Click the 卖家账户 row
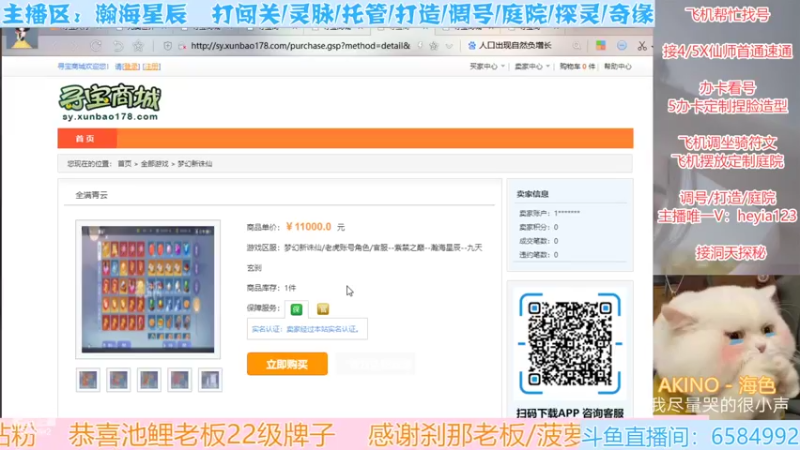This screenshot has height=450, width=800. pyautogui.click(x=549, y=213)
